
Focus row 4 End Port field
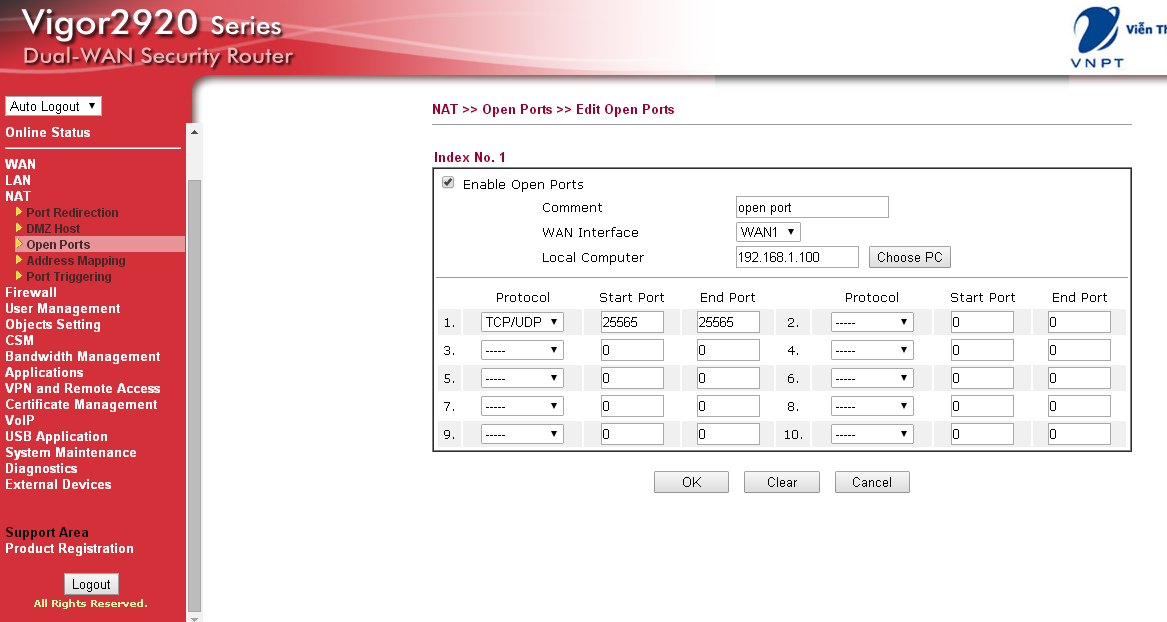click(x=1079, y=350)
